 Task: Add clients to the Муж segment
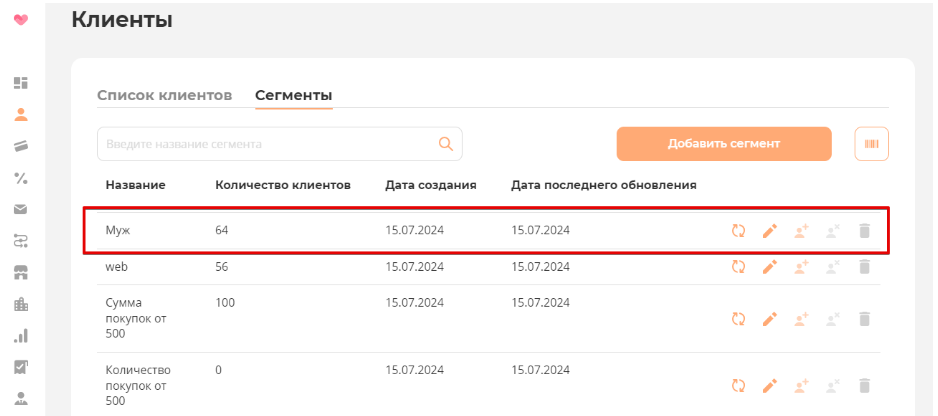800,231
